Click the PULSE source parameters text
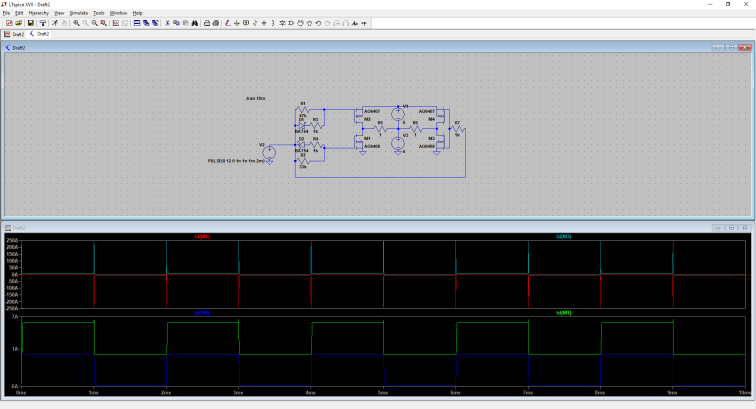This screenshot has height=409, width=756. pyautogui.click(x=236, y=160)
